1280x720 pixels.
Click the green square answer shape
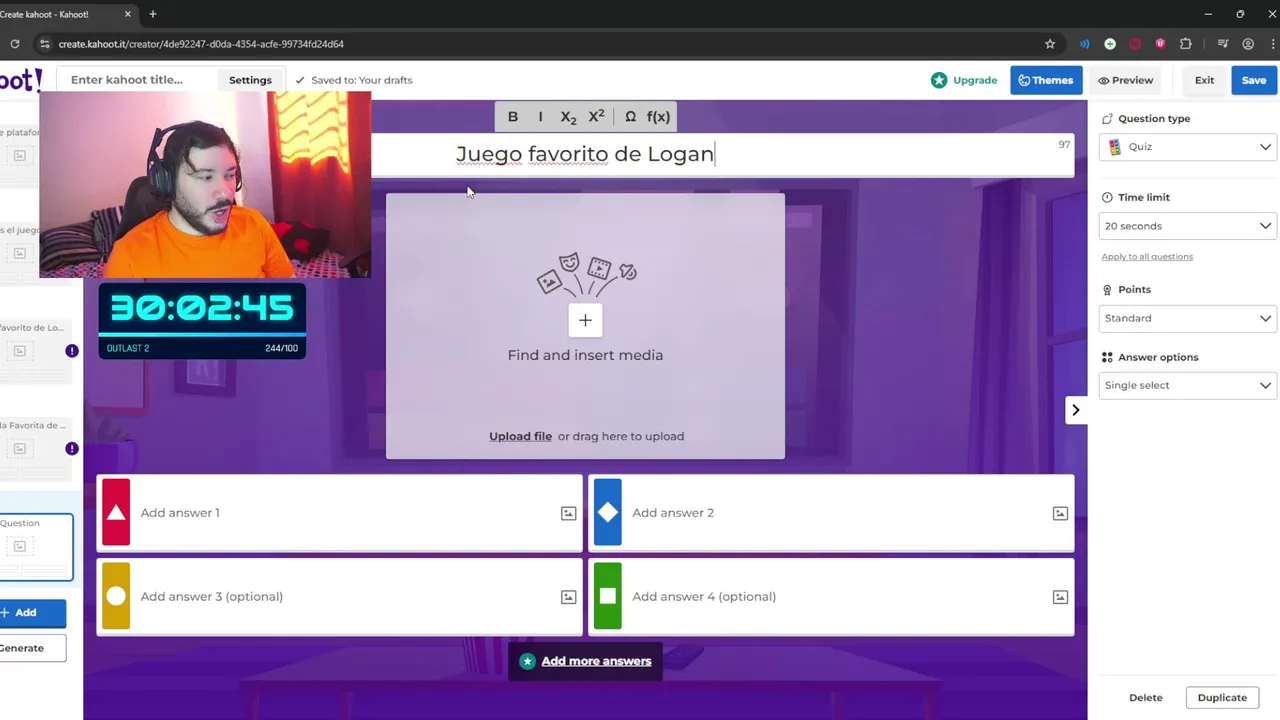click(x=607, y=596)
